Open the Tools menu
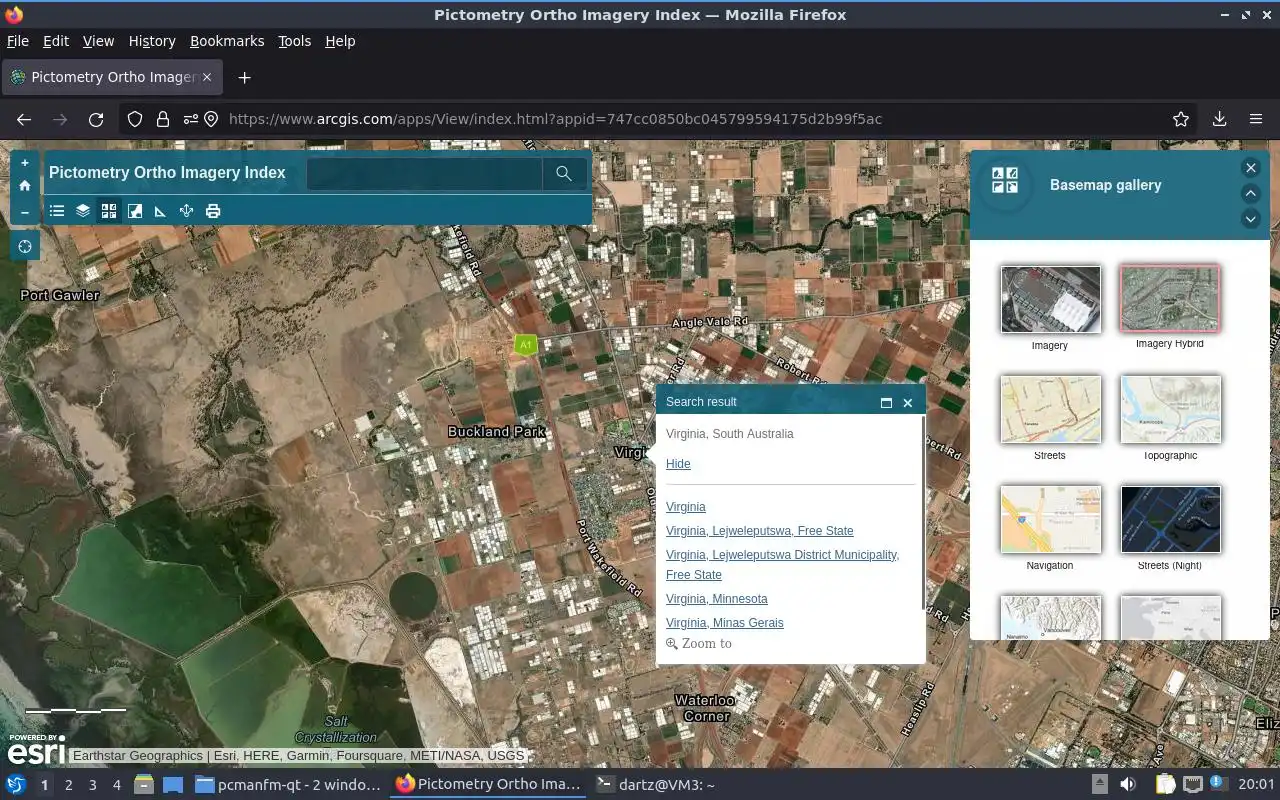The width and height of the screenshot is (1280, 800). tap(294, 41)
